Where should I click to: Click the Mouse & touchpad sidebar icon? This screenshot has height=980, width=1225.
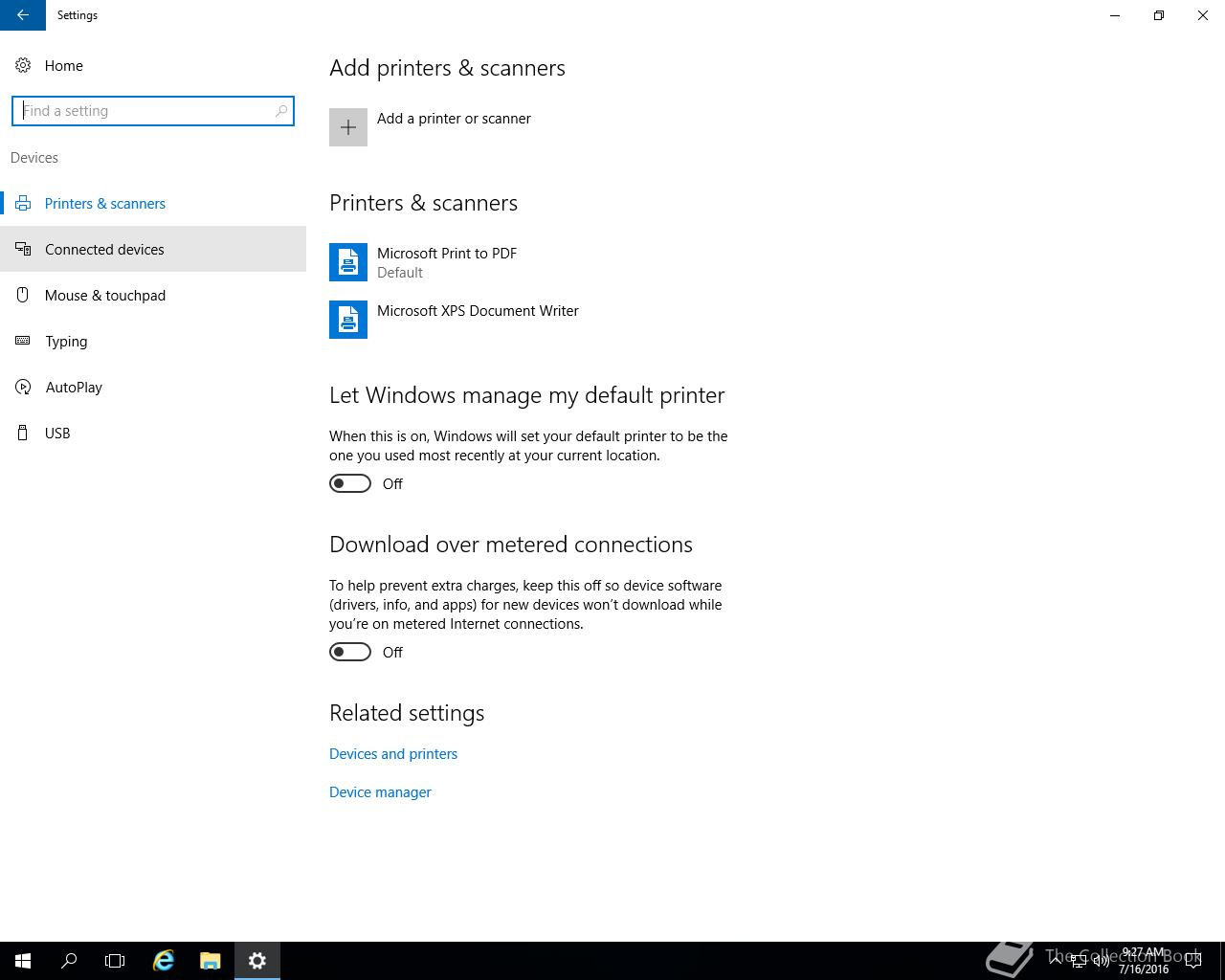(23, 296)
